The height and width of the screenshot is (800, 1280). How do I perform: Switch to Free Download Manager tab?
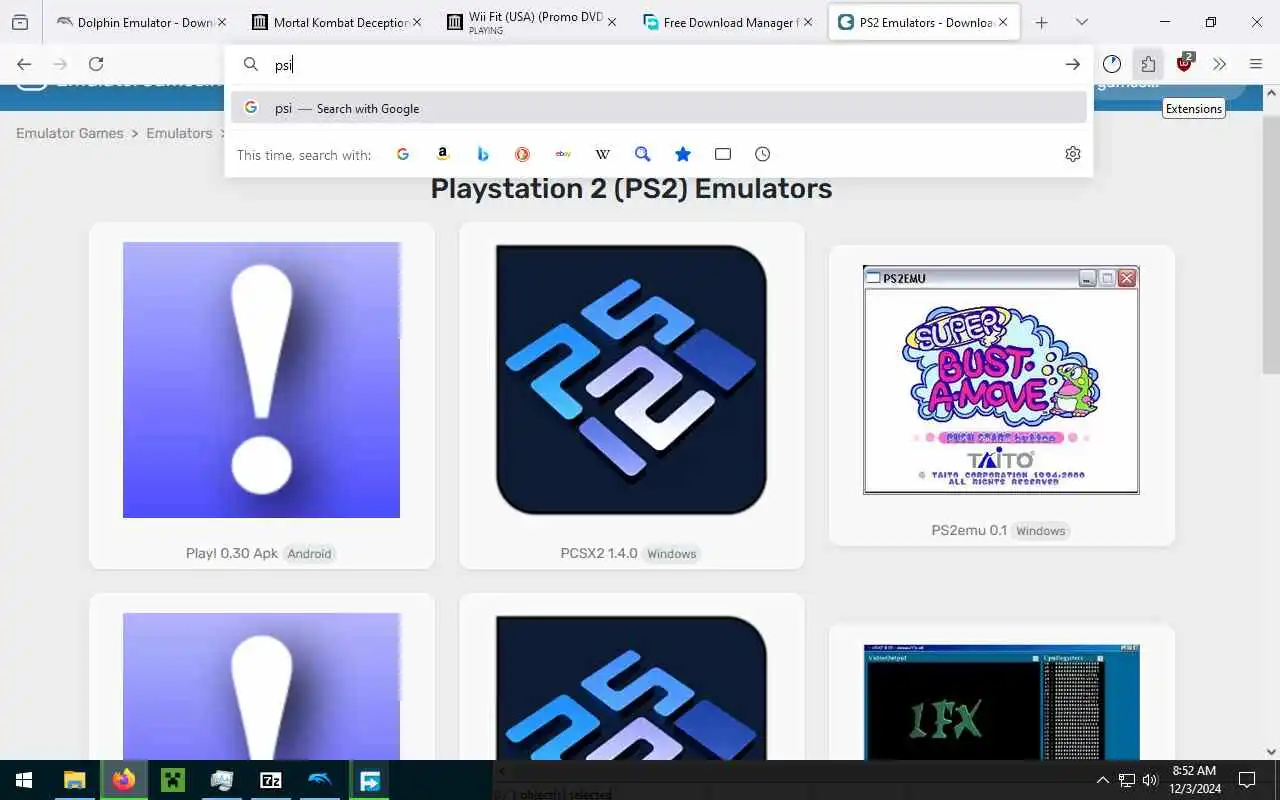click(x=730, y=22)
